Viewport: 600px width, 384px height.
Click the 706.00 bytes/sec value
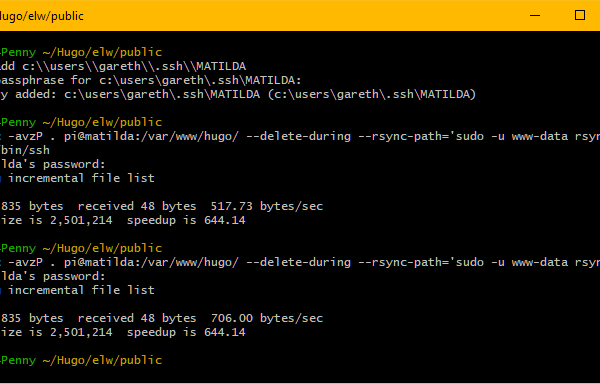tap(267, 318)
